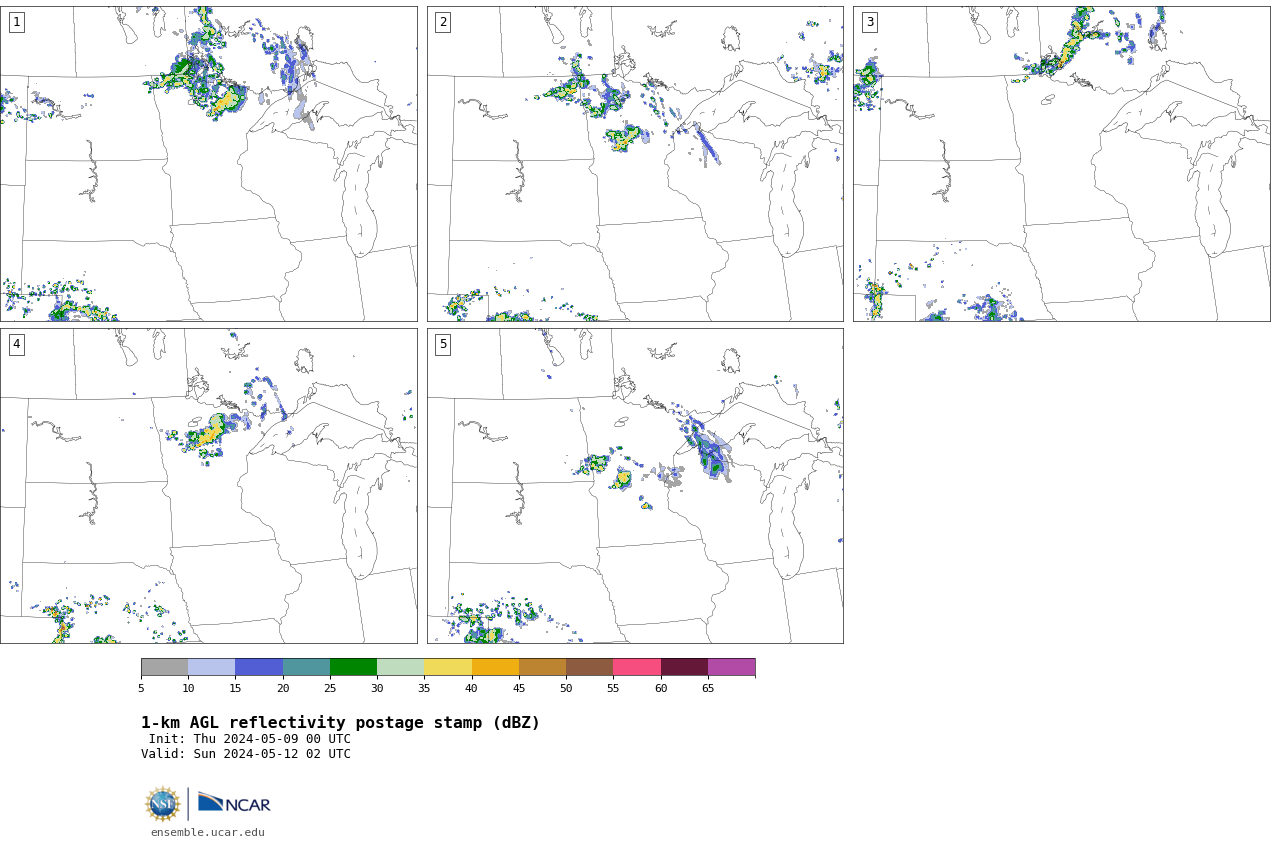The height and width of the screenshot is (844, 1280).
Task: Click the colorbar tick label 20
Action: coord(283,688)
